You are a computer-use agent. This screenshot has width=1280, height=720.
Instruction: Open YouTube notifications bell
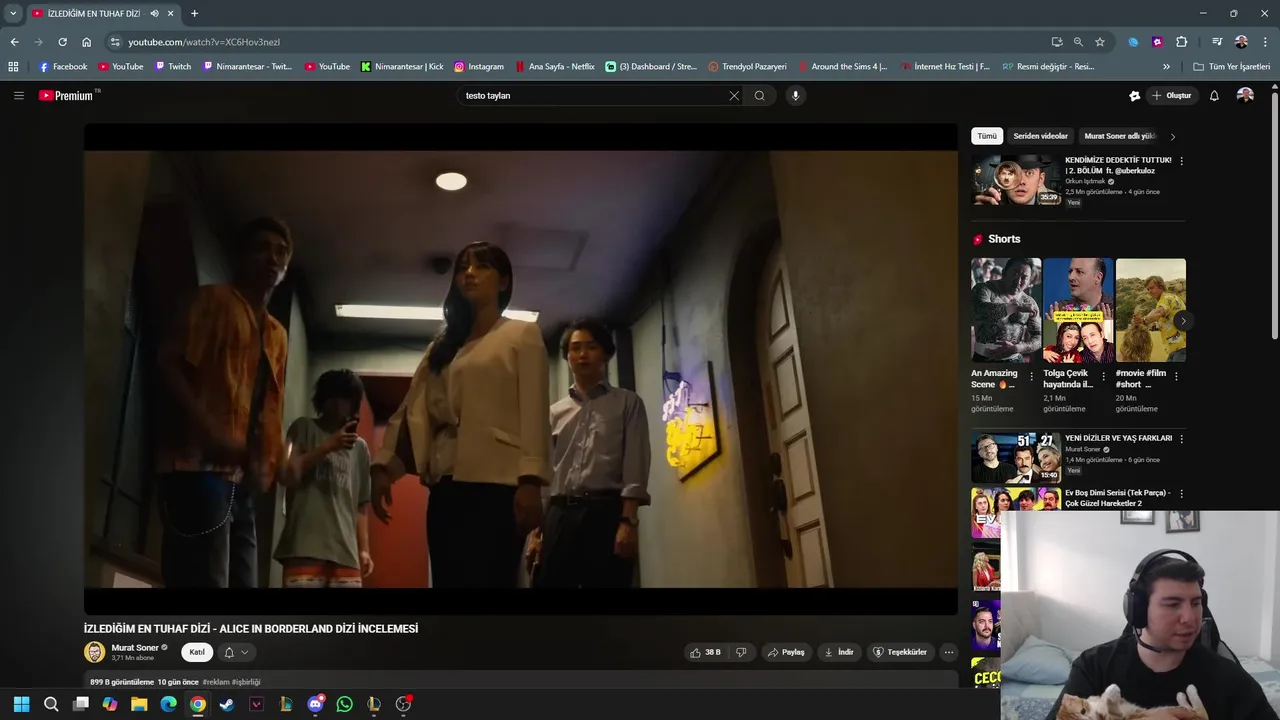(1214, 96)
